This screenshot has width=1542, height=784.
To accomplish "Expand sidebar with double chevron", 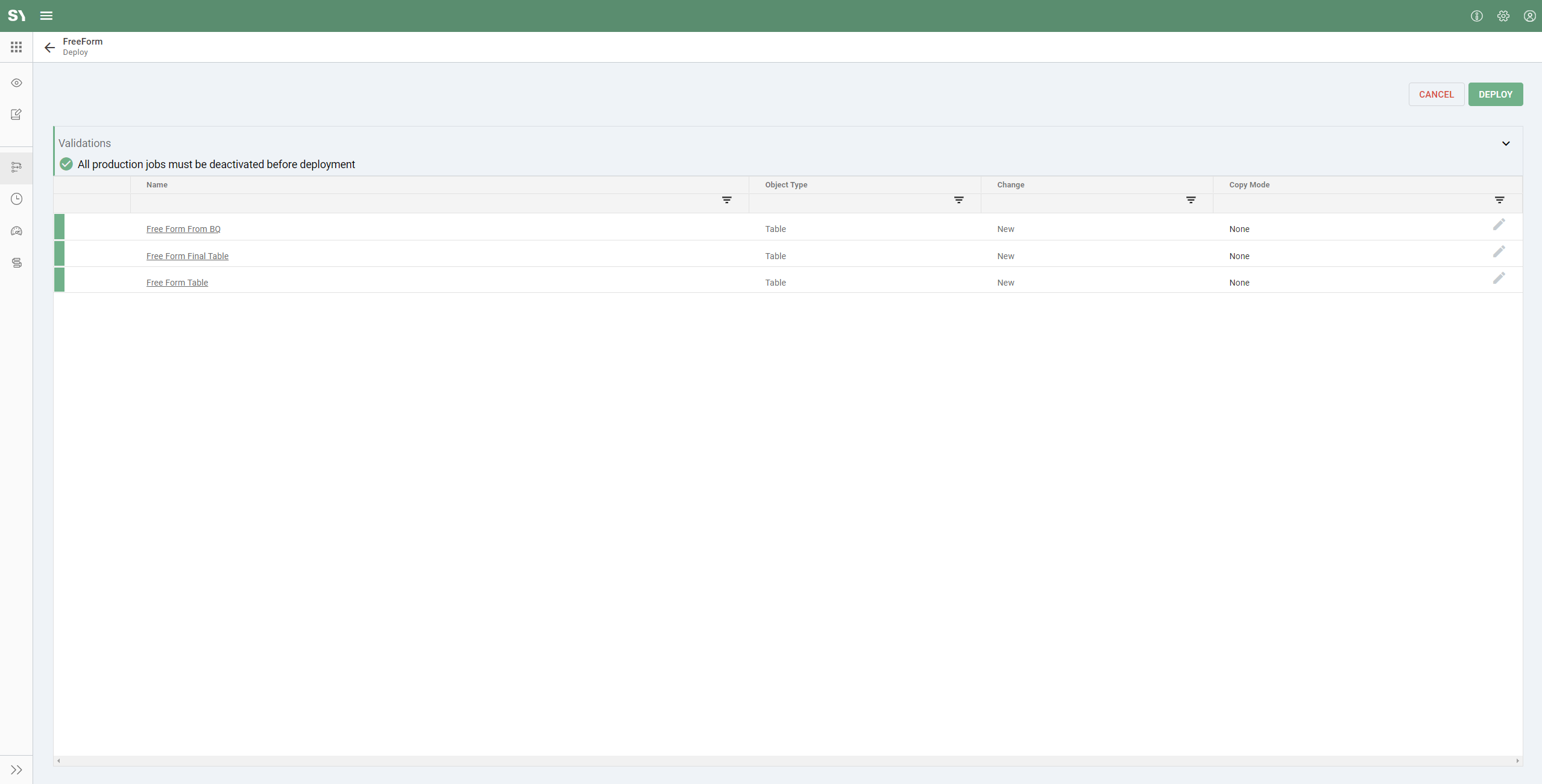I will coord(16,770).
